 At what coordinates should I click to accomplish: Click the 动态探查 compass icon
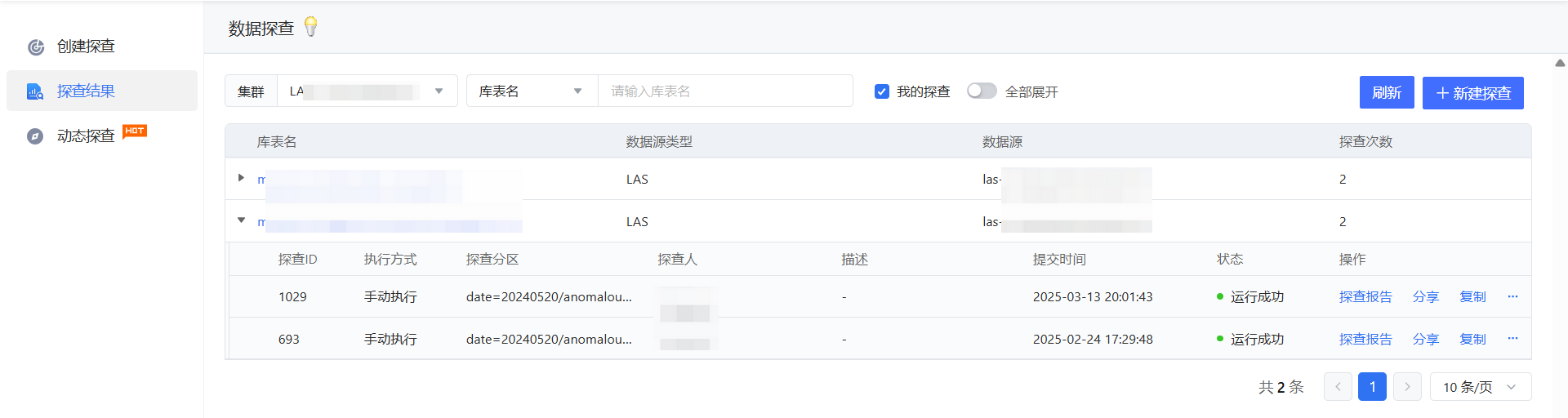[x=35, y=136]
